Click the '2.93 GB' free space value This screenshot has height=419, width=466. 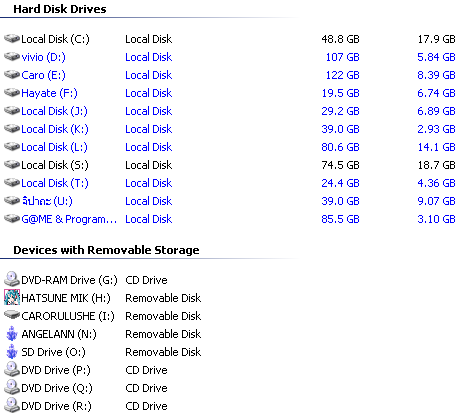tap(436, 129)
